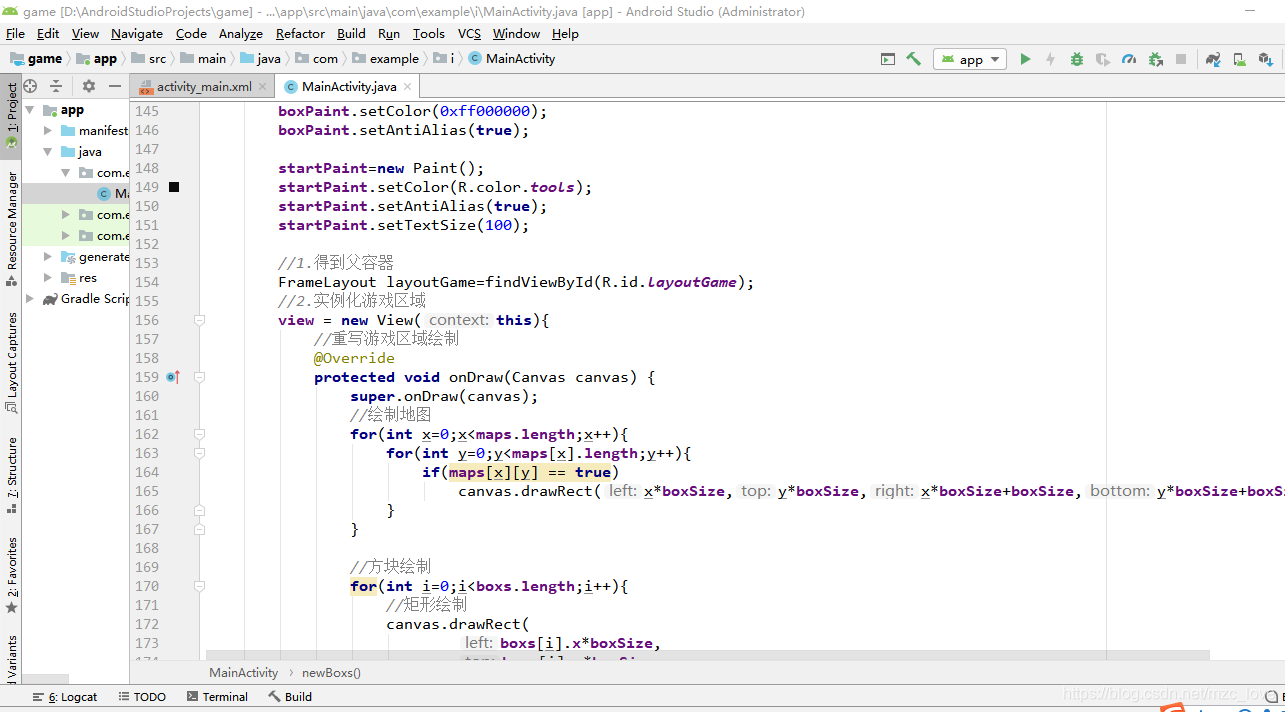Open the Profiler gauge icon
Image resolution: width=1285 pixels, height=712 pixels.
point(1129,59)
